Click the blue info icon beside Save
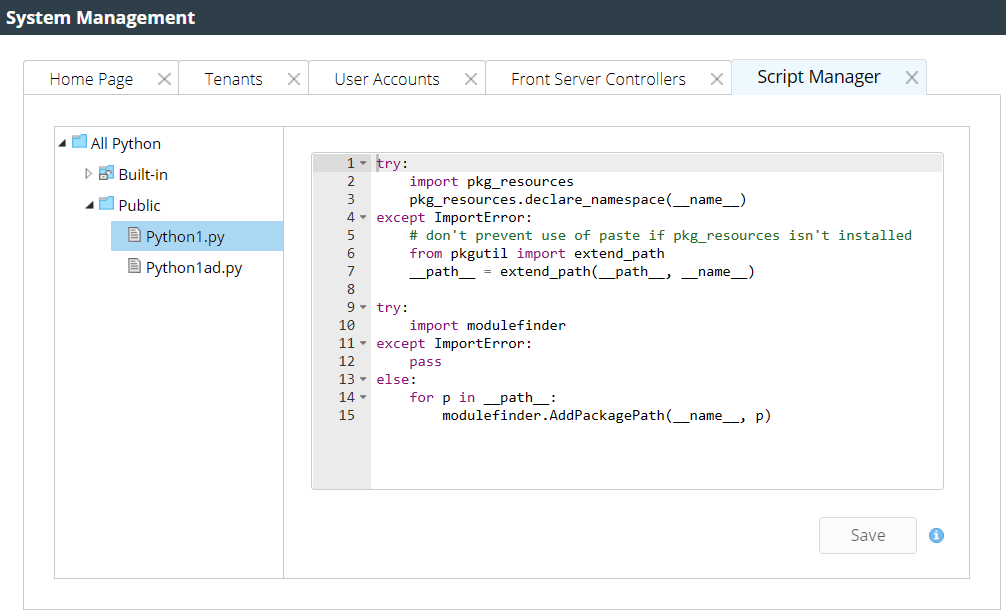1006x614 pixels. [x=936, y=535]
